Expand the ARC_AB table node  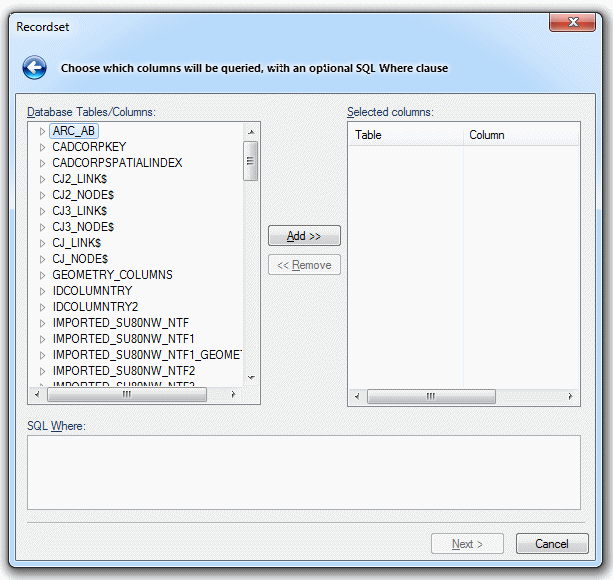click(42, 131)
